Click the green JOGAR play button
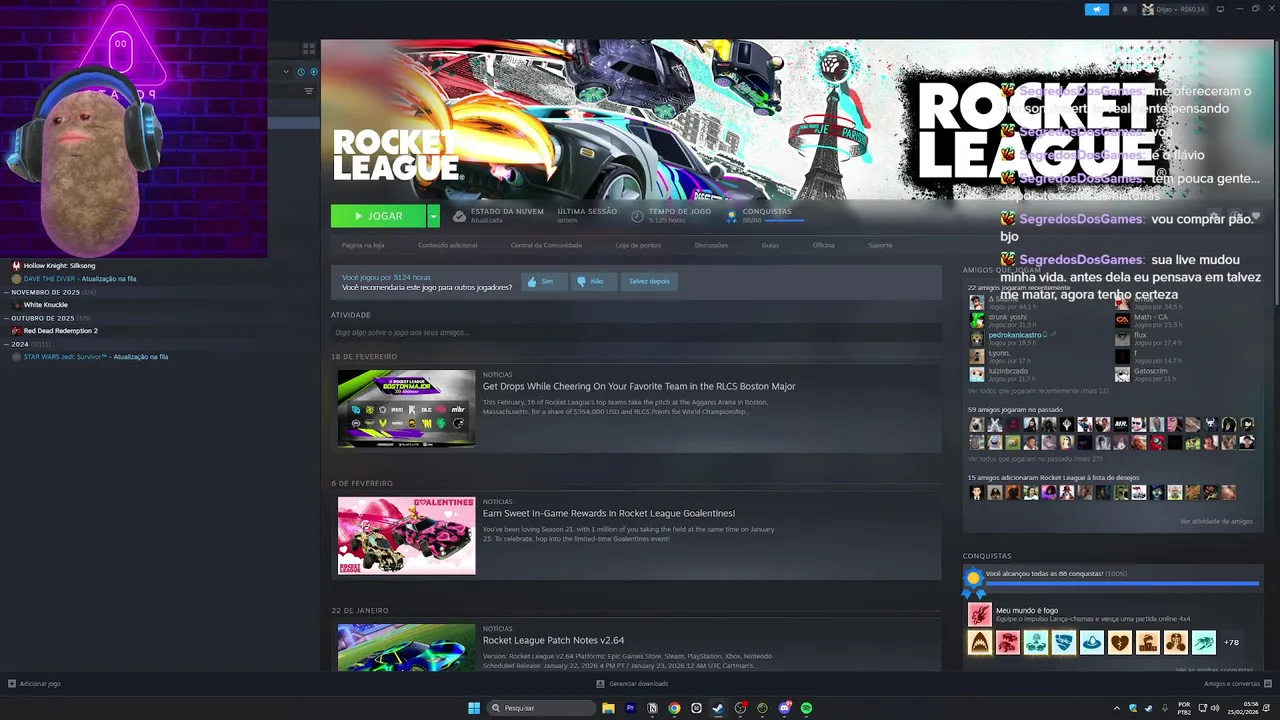The image size is (1280, 720). tap(378, 216)
